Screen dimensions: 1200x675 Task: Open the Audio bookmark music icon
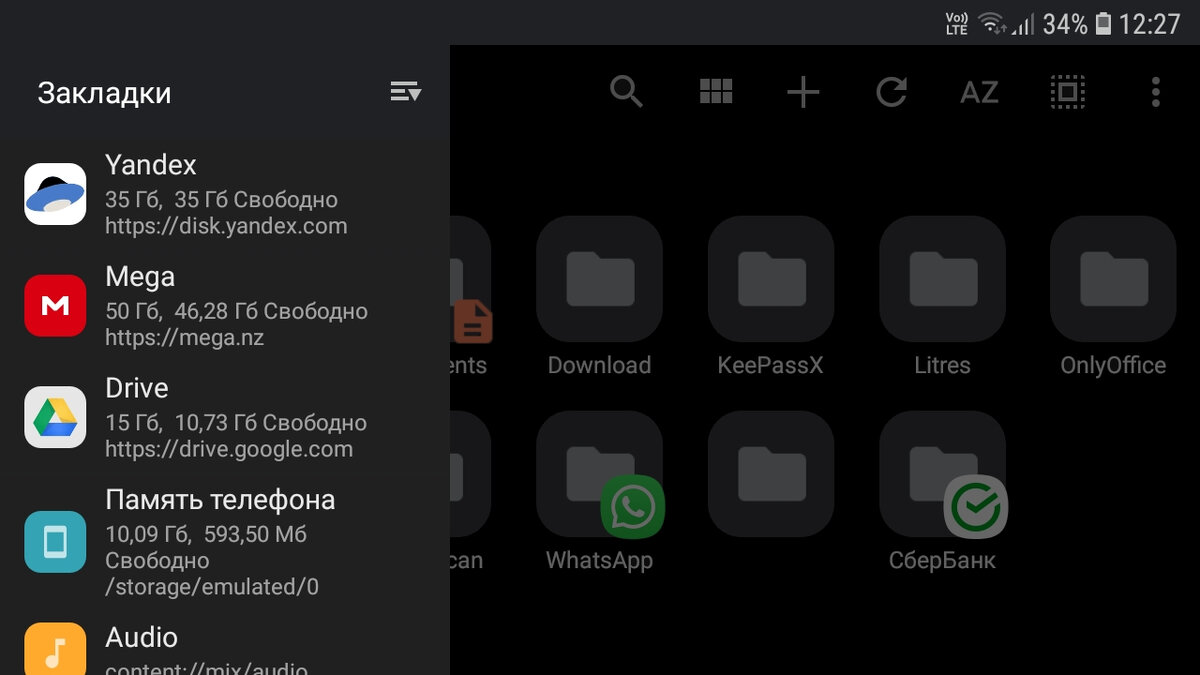click(x=55, y=649)
